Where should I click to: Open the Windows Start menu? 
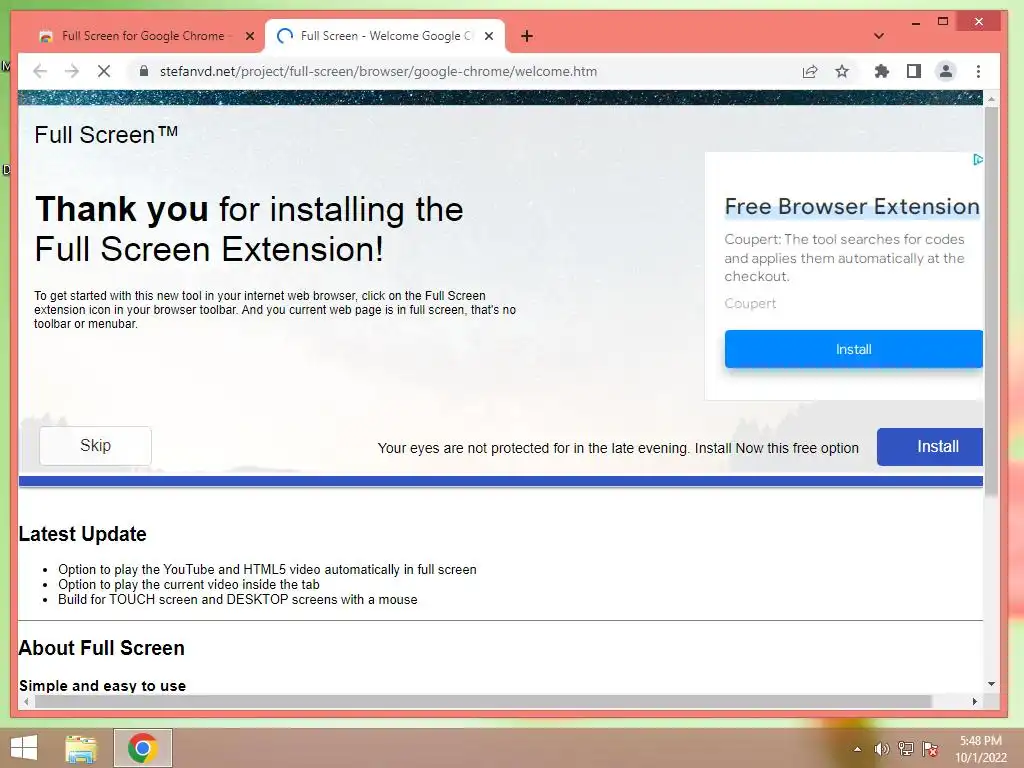click(x=24, y=748)
